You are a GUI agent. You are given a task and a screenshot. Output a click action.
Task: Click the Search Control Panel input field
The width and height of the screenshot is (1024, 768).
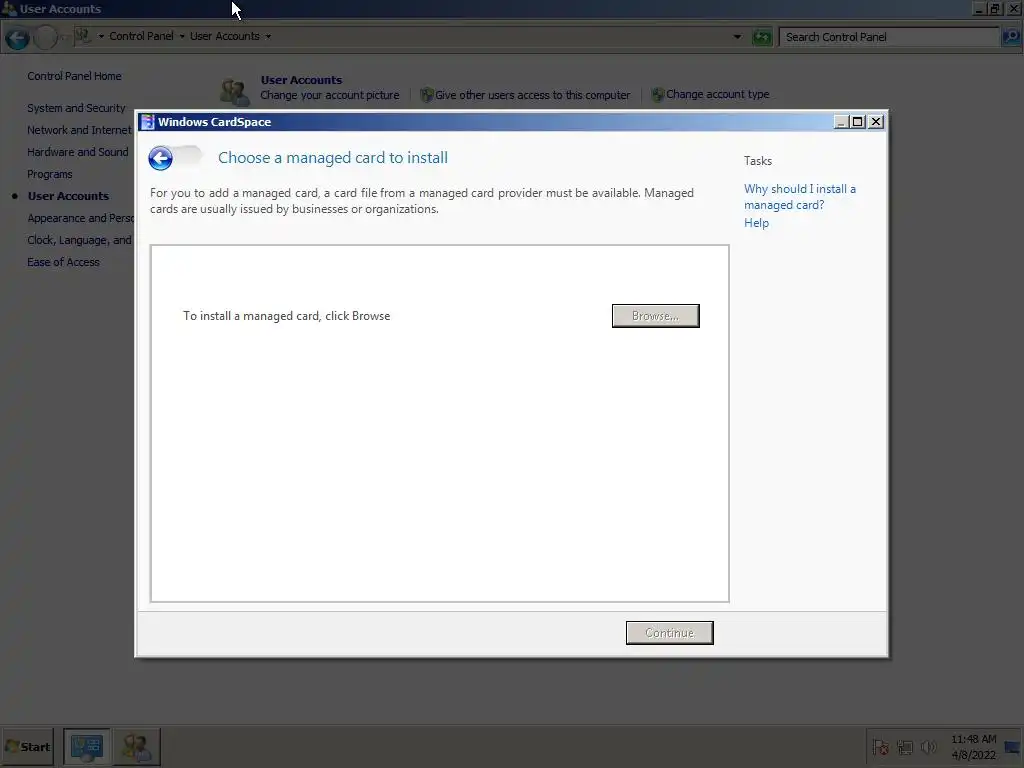pos(889,37)
